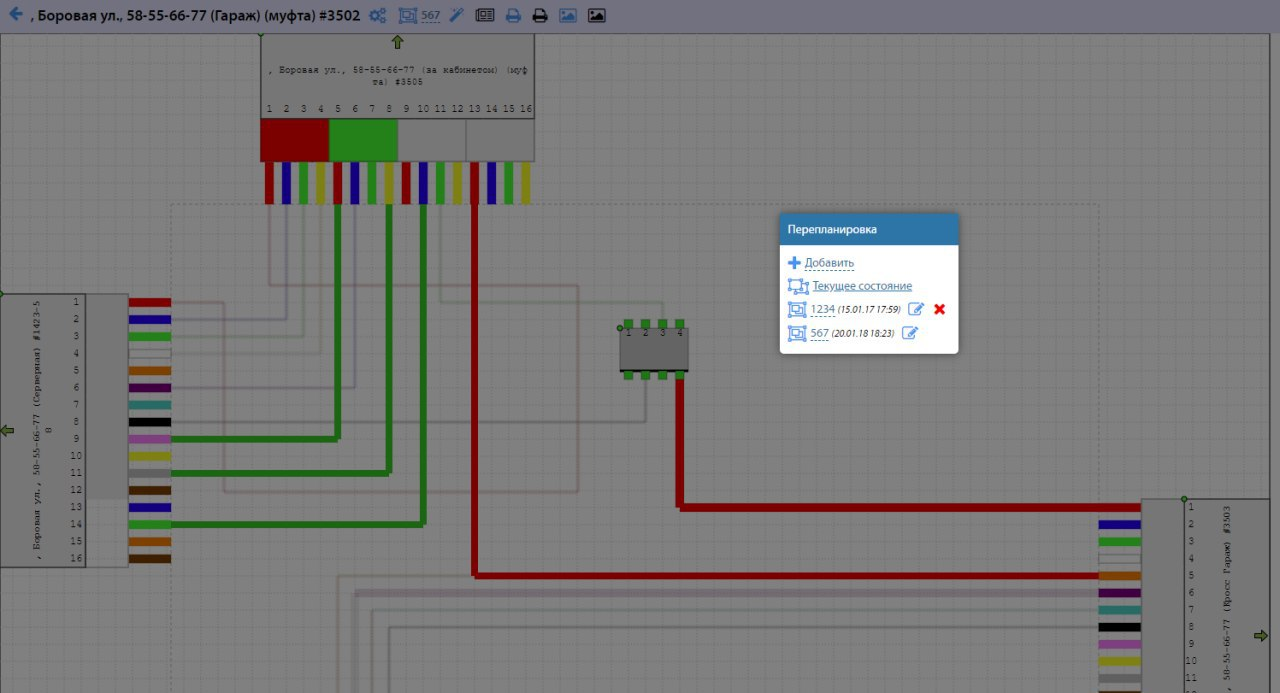Screen dimensions: 1280x693
Task: Delete replanning 1234 with red cross
Action: click(x=939, y=309)
